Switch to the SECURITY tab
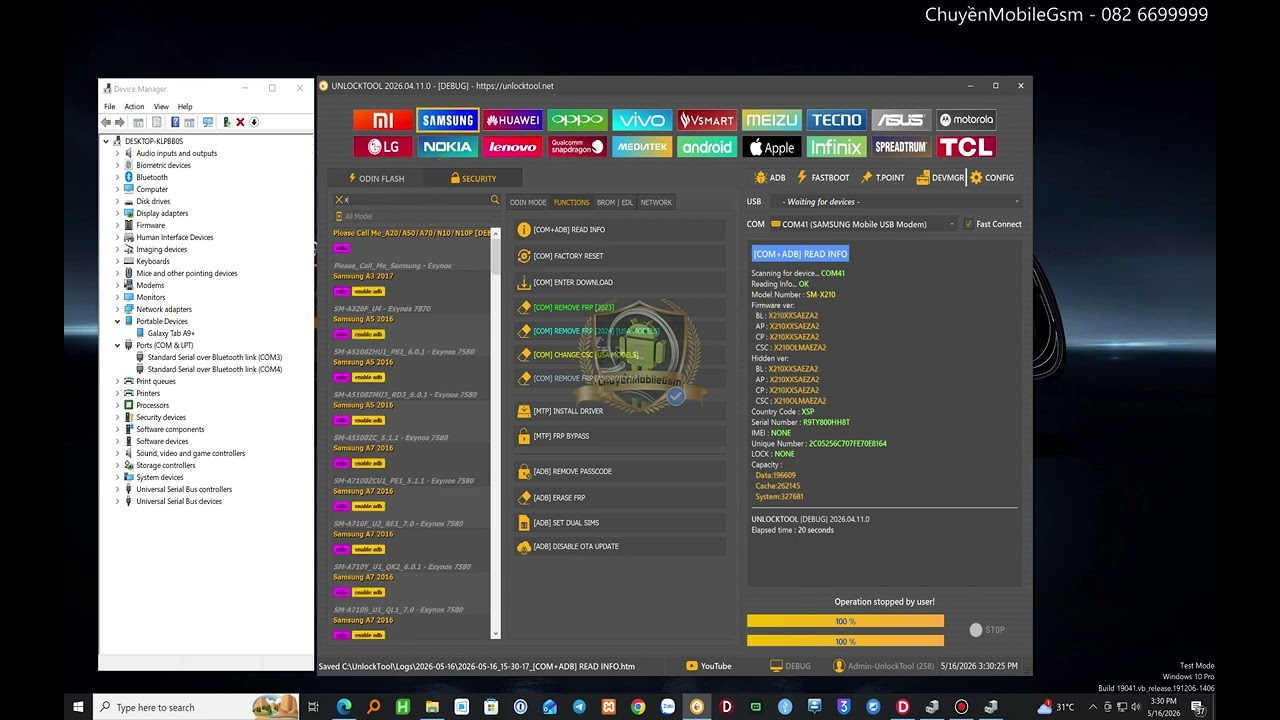1280x720 pixels. (473, 178)
